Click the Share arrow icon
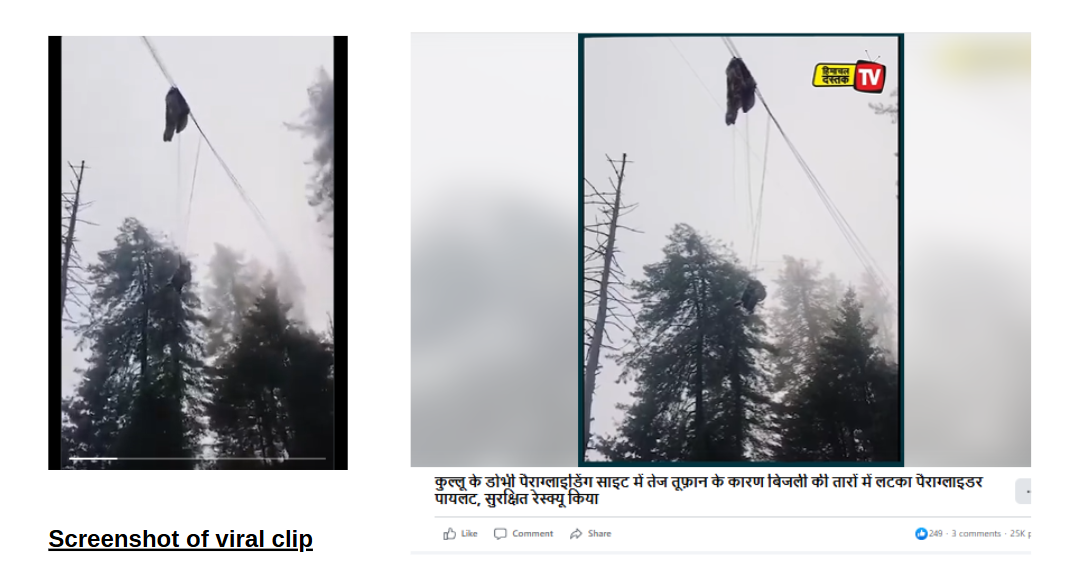The width and height of the screenshot is (1066, 584). click(576, 534)
